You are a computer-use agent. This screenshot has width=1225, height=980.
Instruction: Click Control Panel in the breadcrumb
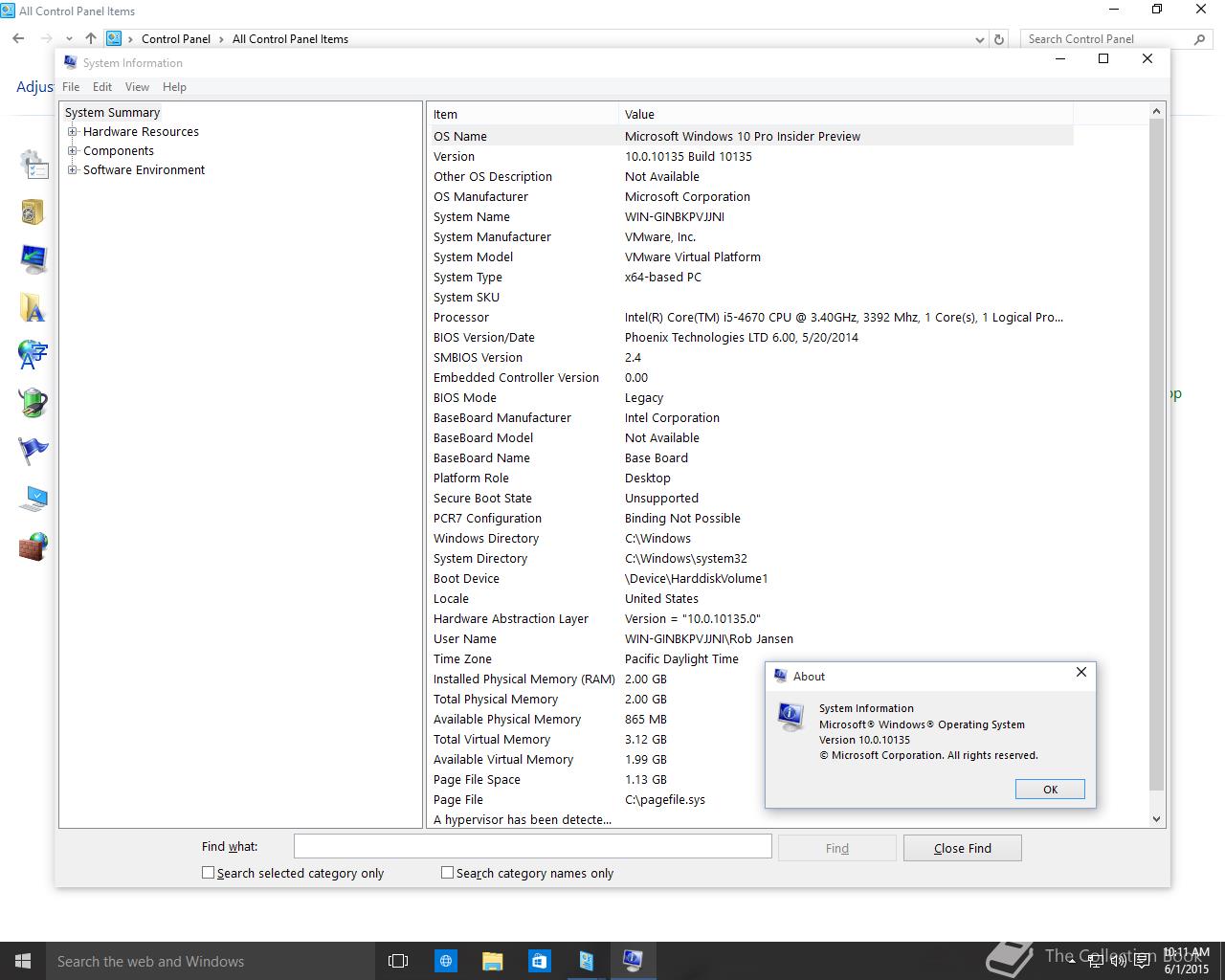coord(176,39)
